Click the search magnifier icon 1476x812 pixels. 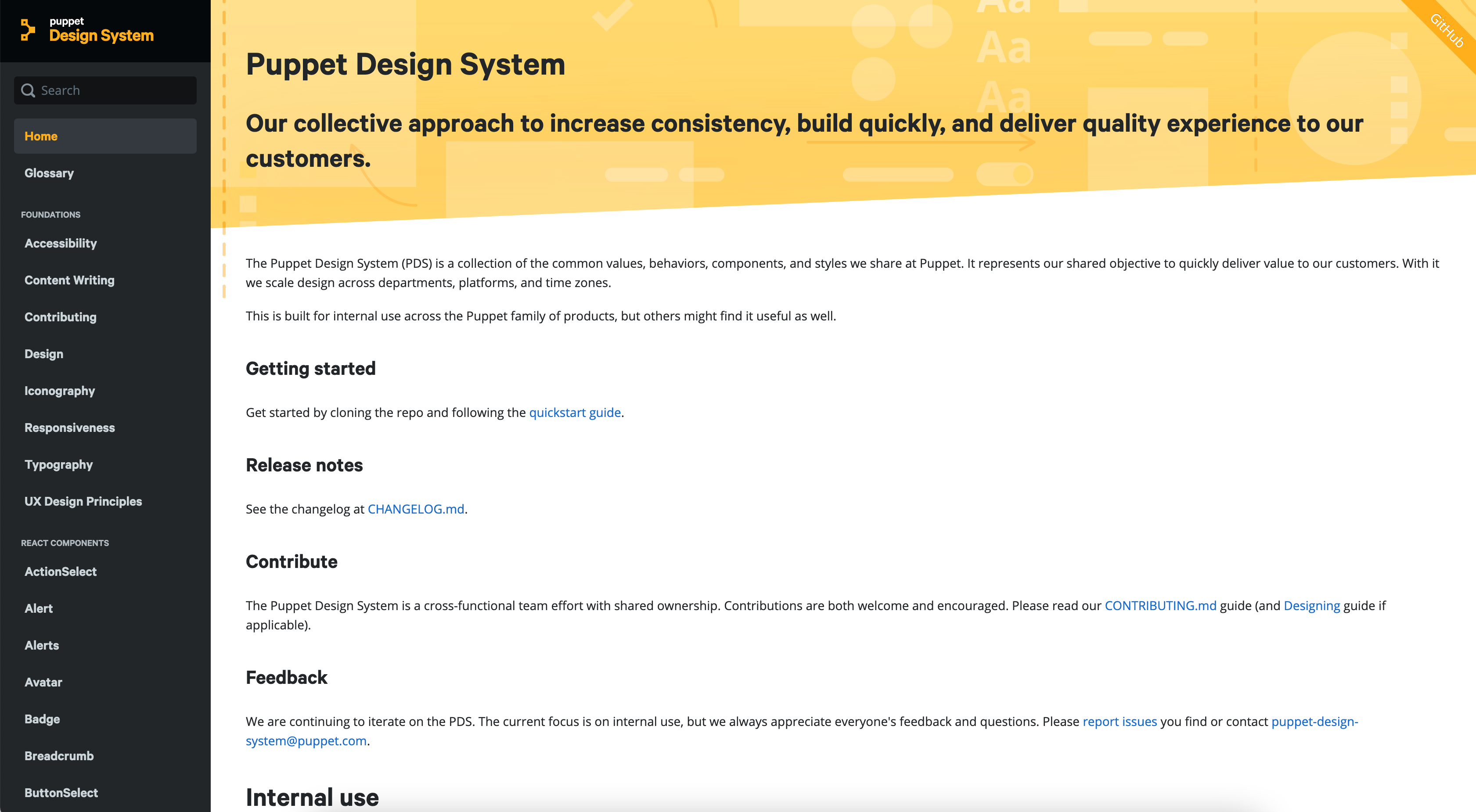[x=28, y=90]
